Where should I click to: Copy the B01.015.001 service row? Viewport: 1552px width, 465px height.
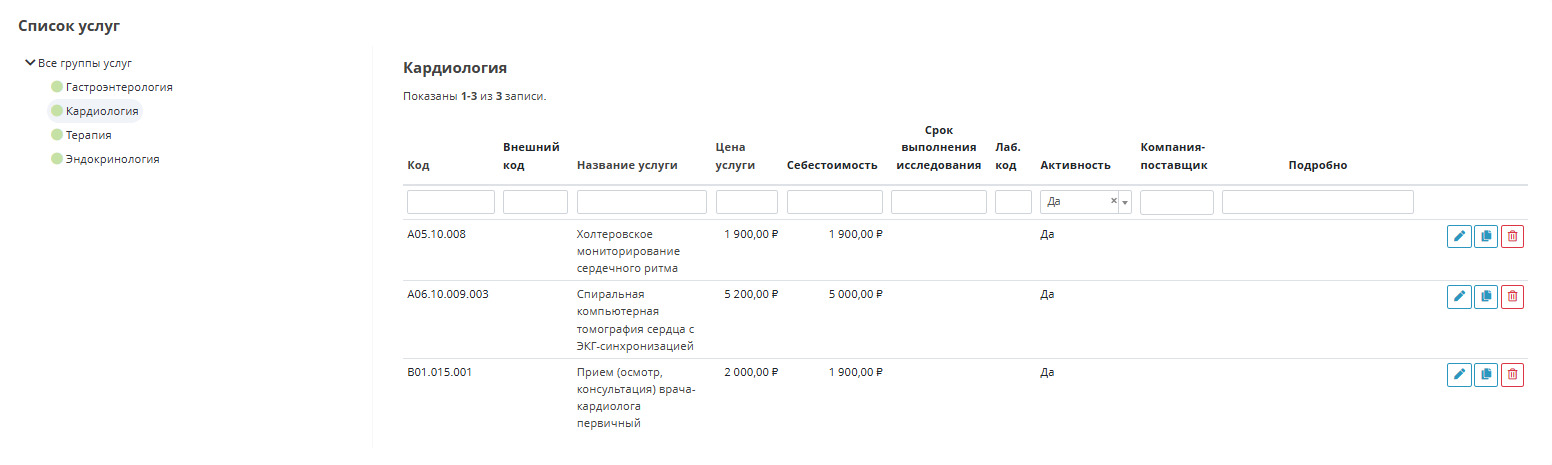[x=1486, y=375]
